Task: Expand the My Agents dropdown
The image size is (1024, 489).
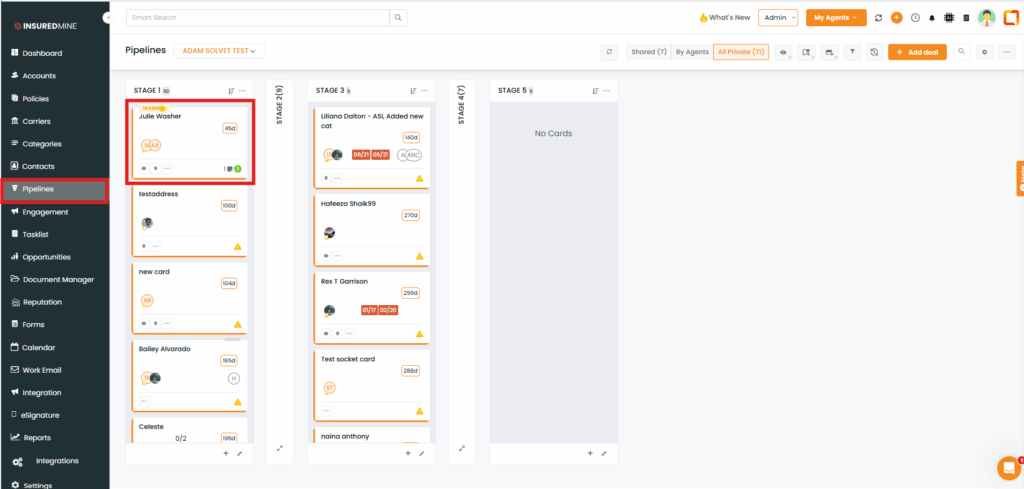Action: click(835, 18)
